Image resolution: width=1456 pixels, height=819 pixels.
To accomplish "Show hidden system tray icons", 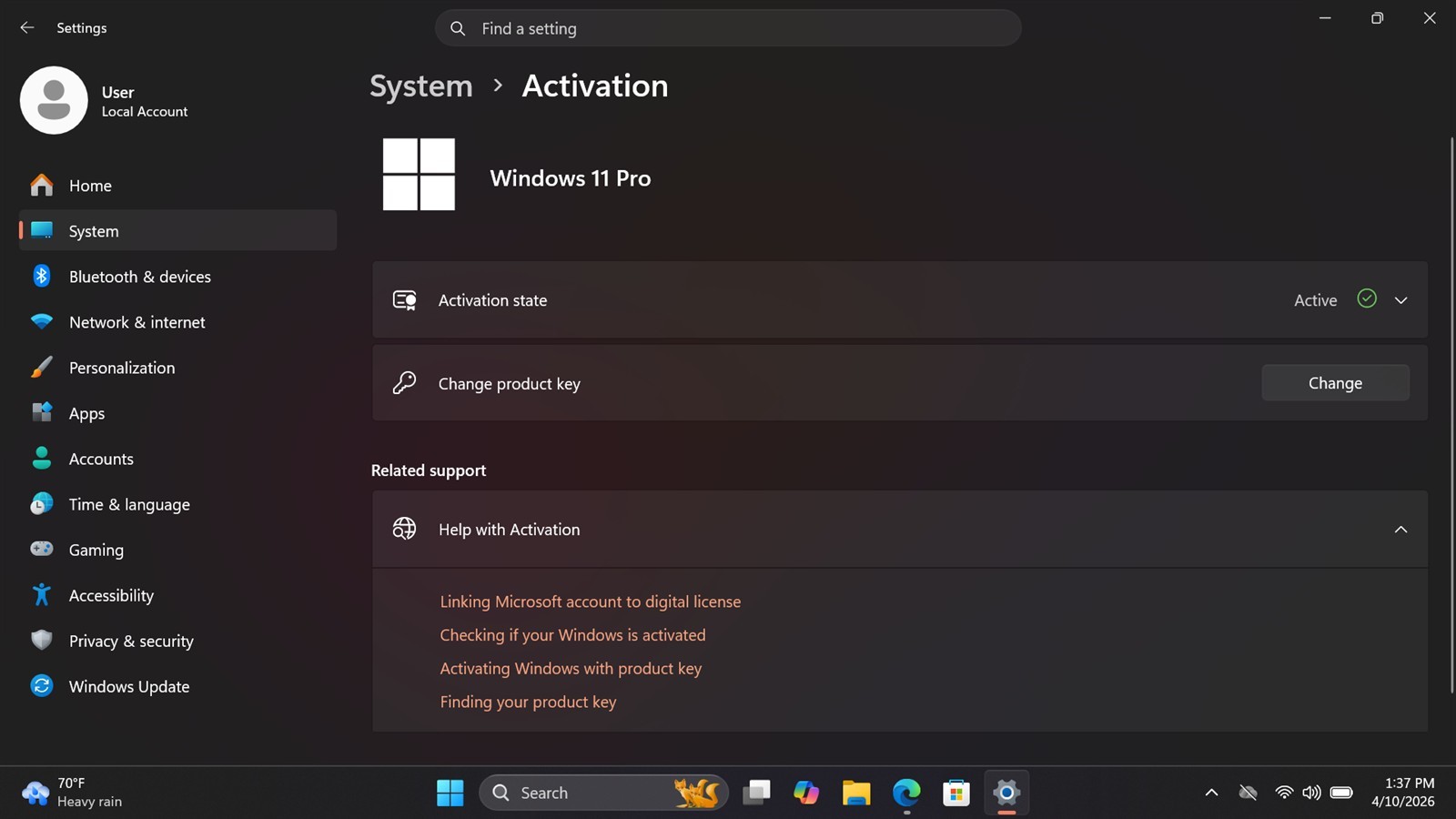I will pyautogui.click(x=1211, y=793).
